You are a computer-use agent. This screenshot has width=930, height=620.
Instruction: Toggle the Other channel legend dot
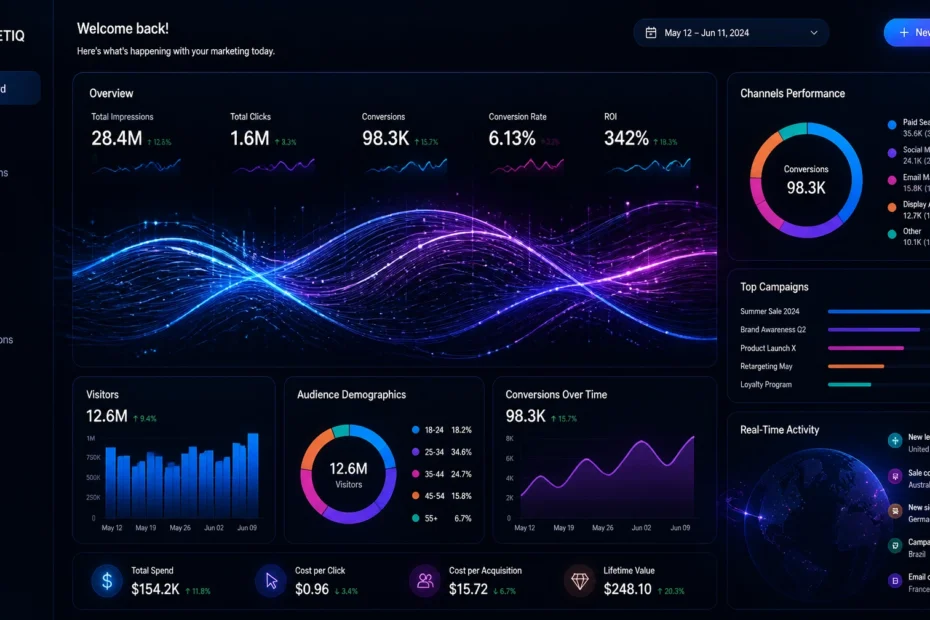coord(891,234)
